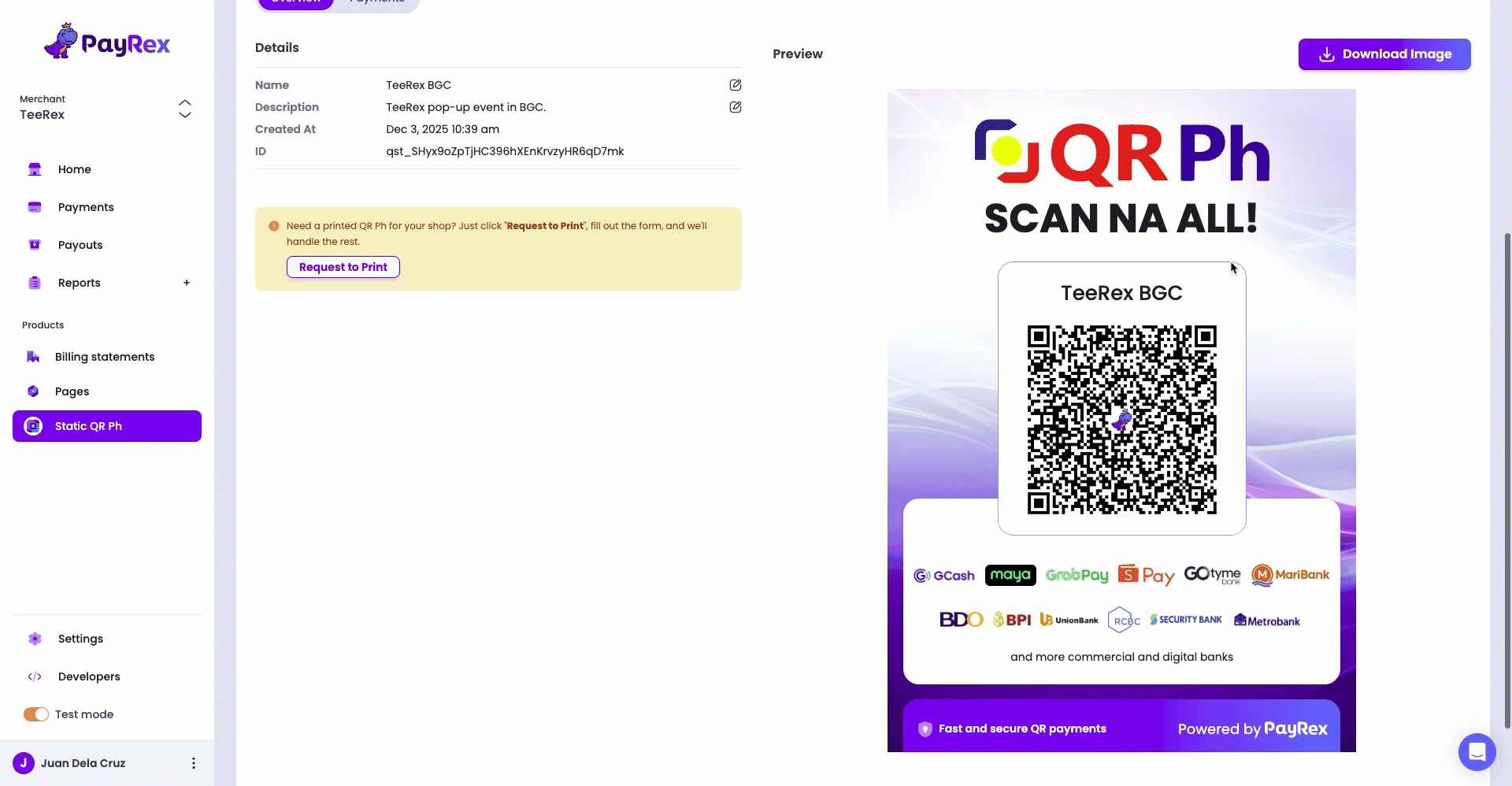Open the Static QR Ph section
Viewport: 1512px width, 786px height.
click(89, 426)
